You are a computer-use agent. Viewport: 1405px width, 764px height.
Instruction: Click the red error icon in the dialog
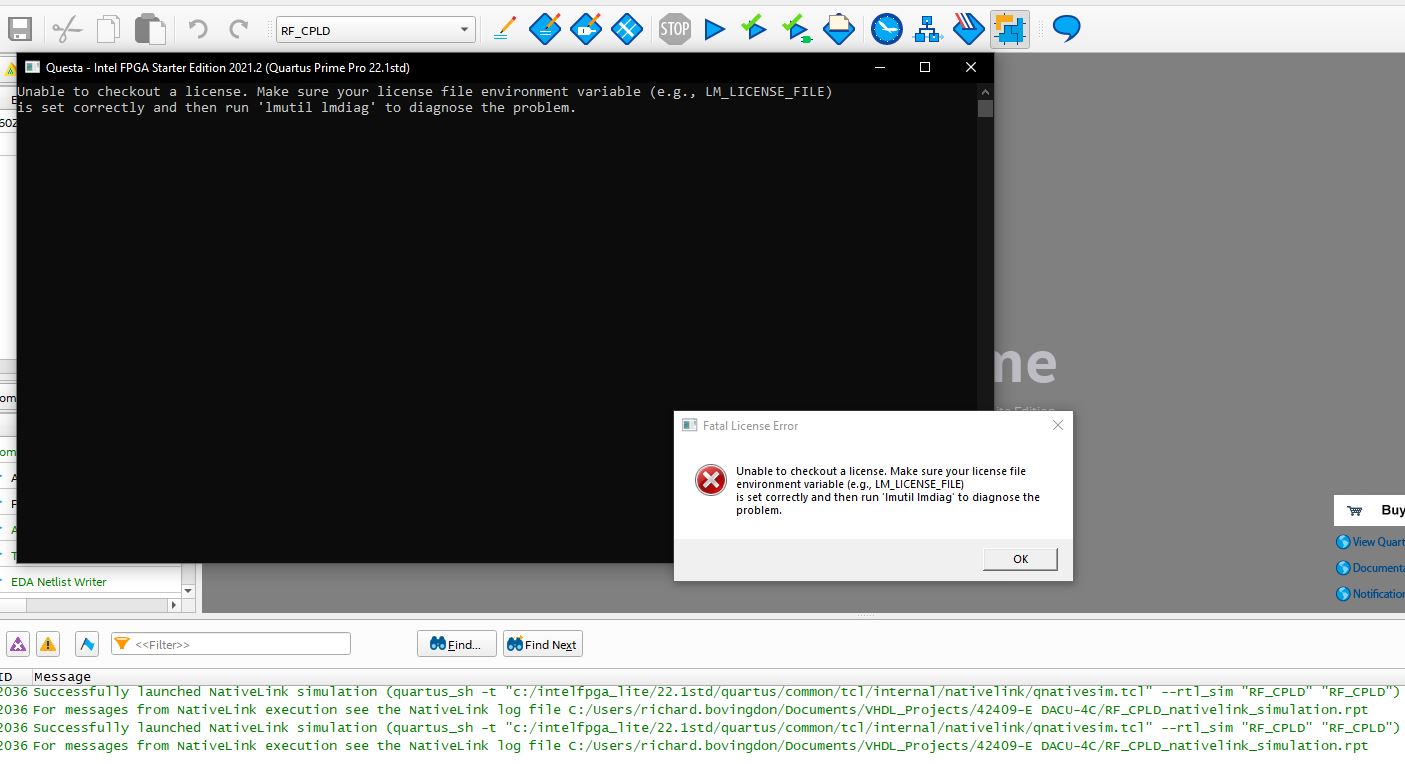coord(710,481)
